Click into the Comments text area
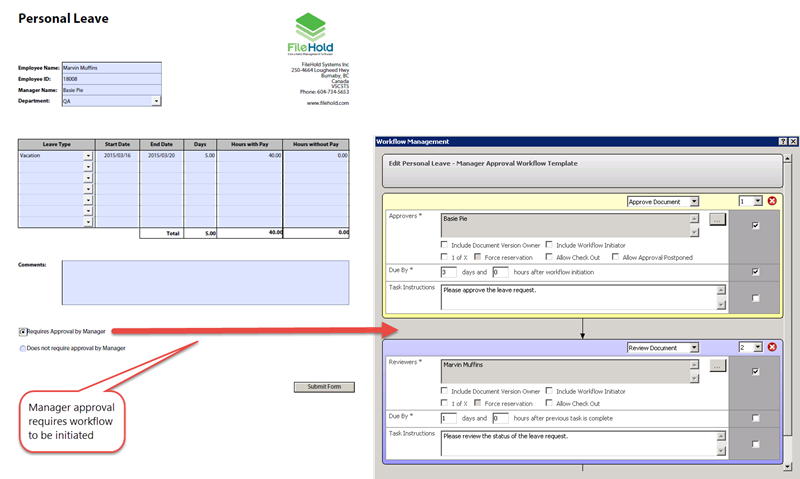The height and width of the screenshot is (479, 800). [206, 283]
